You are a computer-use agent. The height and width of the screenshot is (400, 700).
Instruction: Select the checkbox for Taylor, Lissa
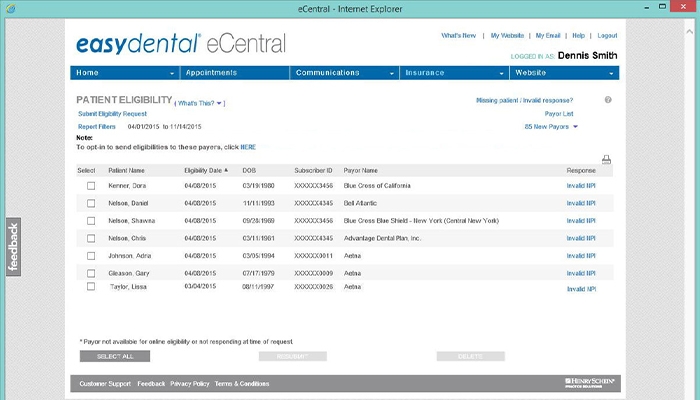[x=91, y=287]
